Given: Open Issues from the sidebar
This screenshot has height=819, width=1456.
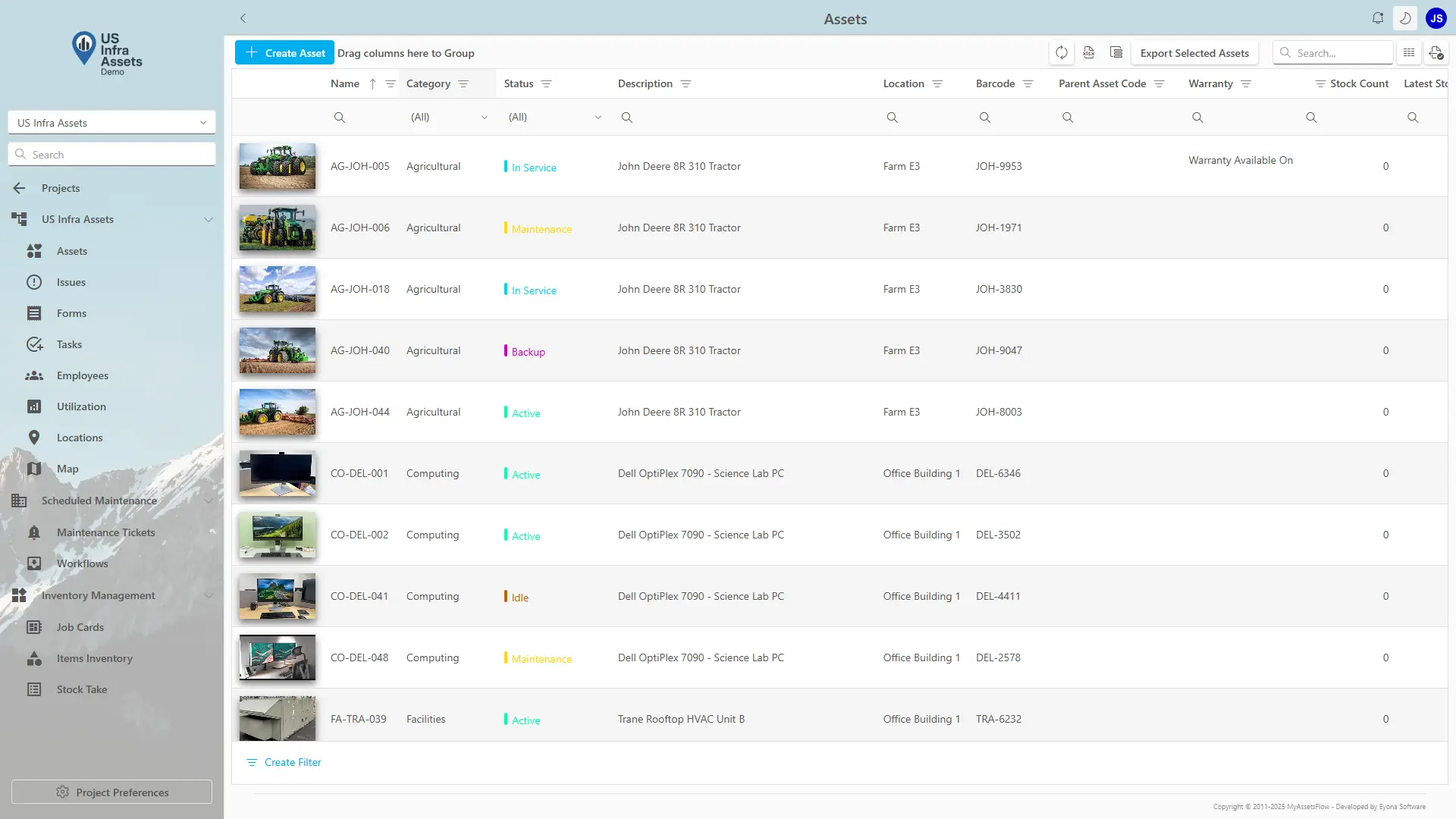Looking at the screenshot, I should [x=71, y=282].
